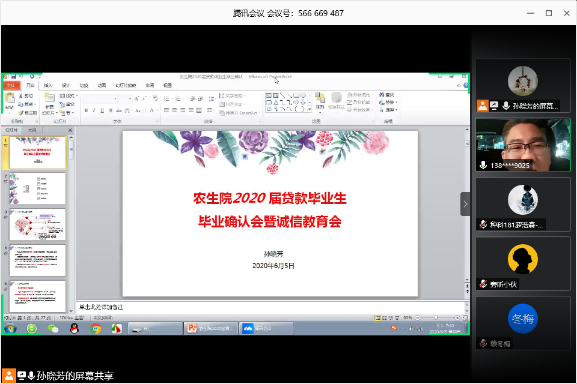Screen dimensions: 577x384
Task: Open the font size dropdown box
Action: [x=126, y=99]
